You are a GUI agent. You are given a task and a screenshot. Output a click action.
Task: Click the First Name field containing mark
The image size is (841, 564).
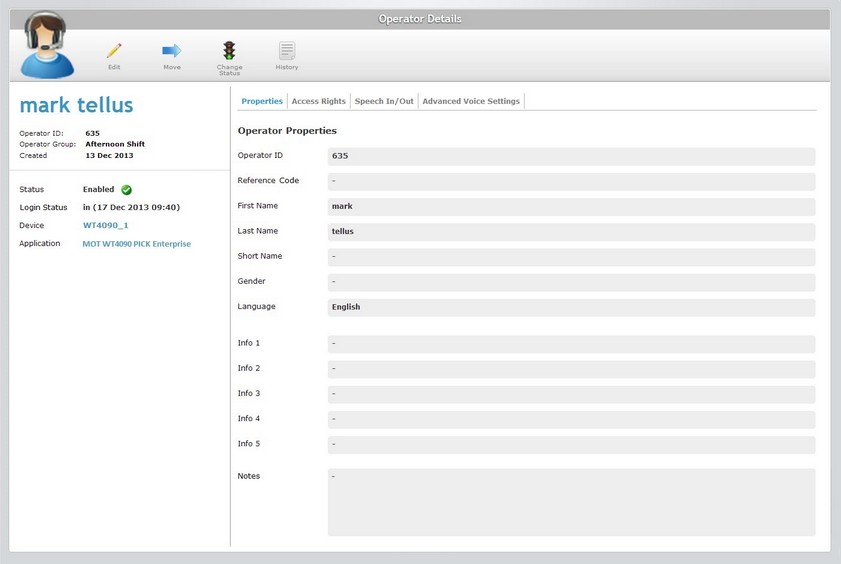pos(571,206)
